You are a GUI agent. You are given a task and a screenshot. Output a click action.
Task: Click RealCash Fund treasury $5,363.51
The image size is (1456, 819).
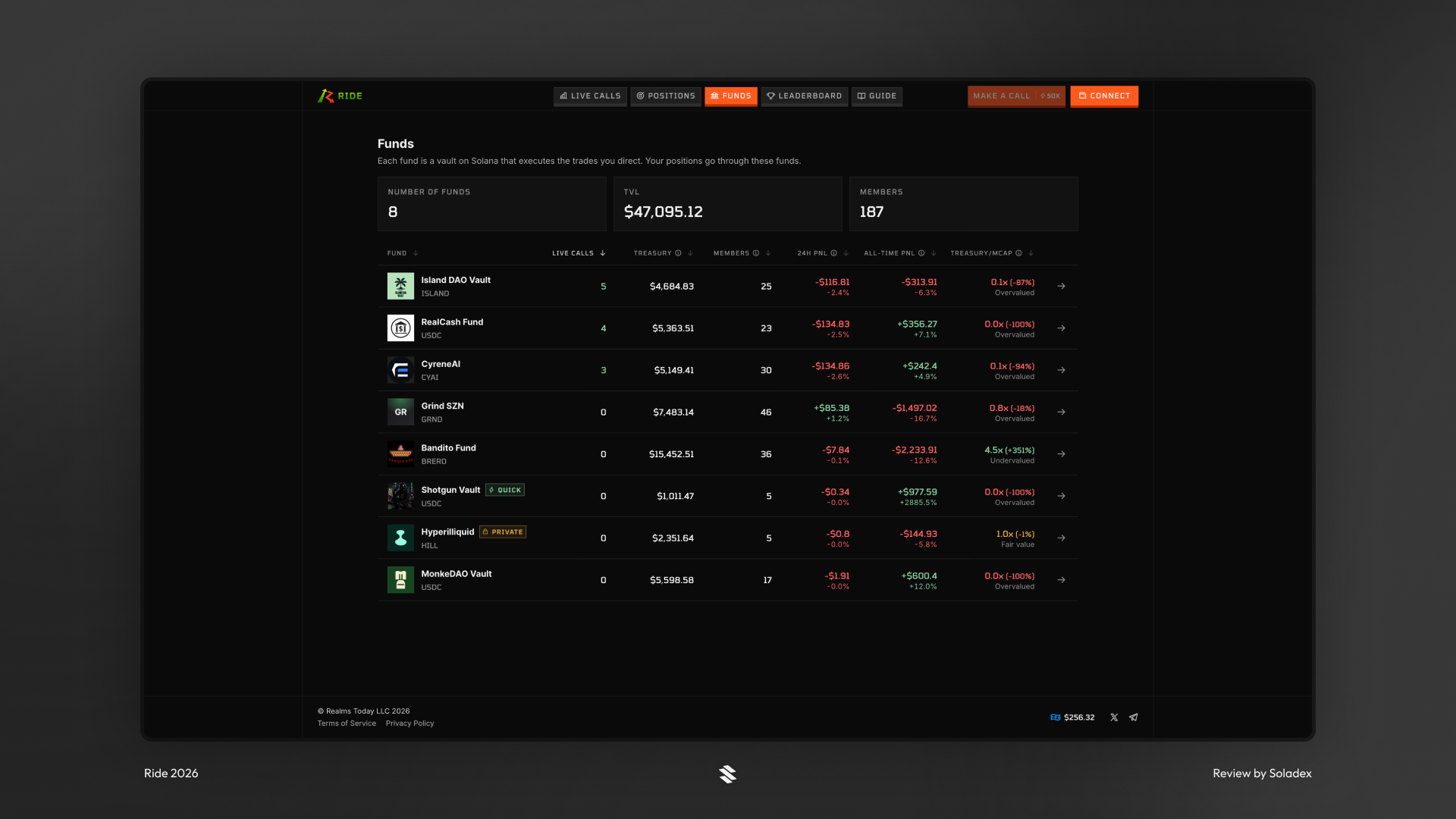pos(673,328)
